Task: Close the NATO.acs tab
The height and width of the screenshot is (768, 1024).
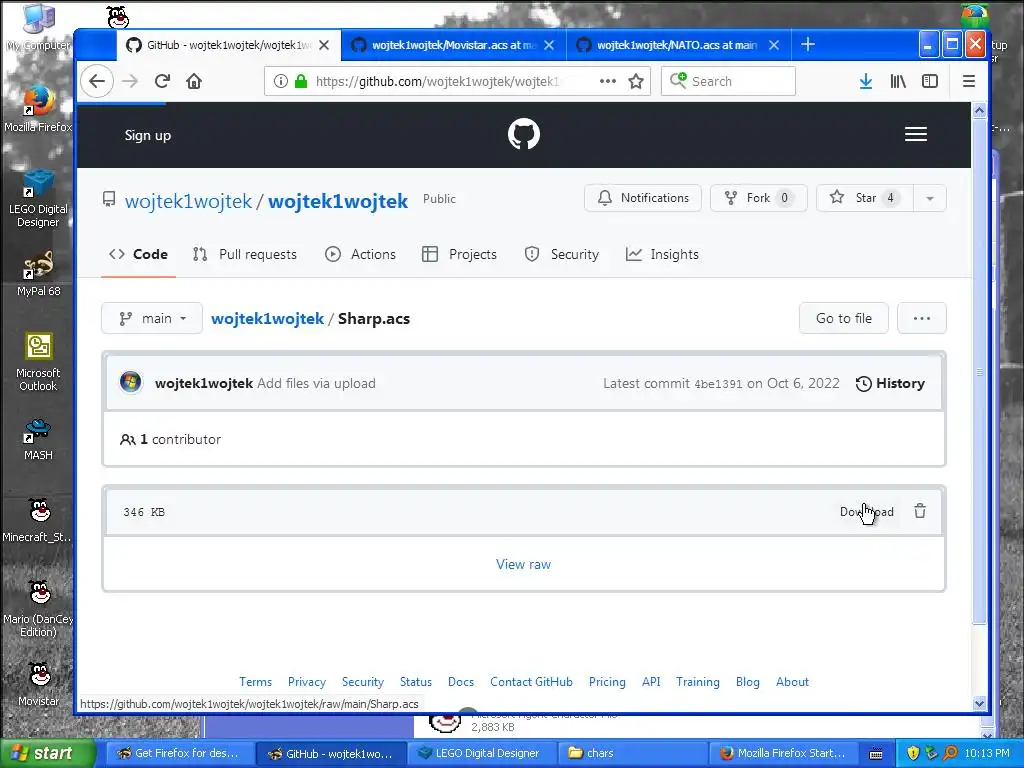Action: click(774, 45)
